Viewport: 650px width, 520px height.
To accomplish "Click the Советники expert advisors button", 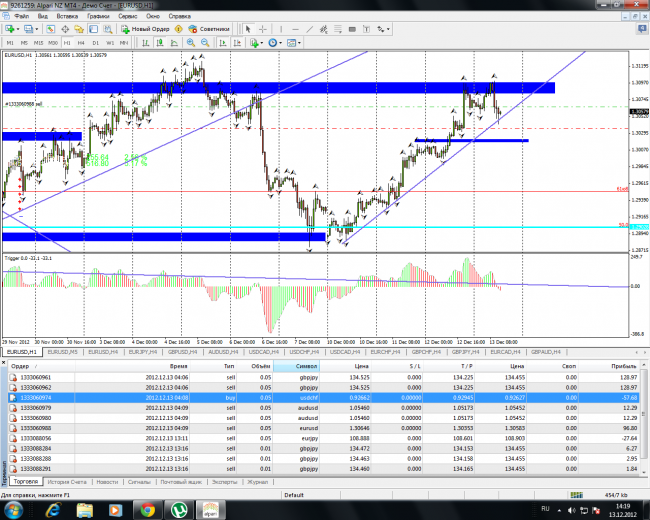I will (209, 30).
